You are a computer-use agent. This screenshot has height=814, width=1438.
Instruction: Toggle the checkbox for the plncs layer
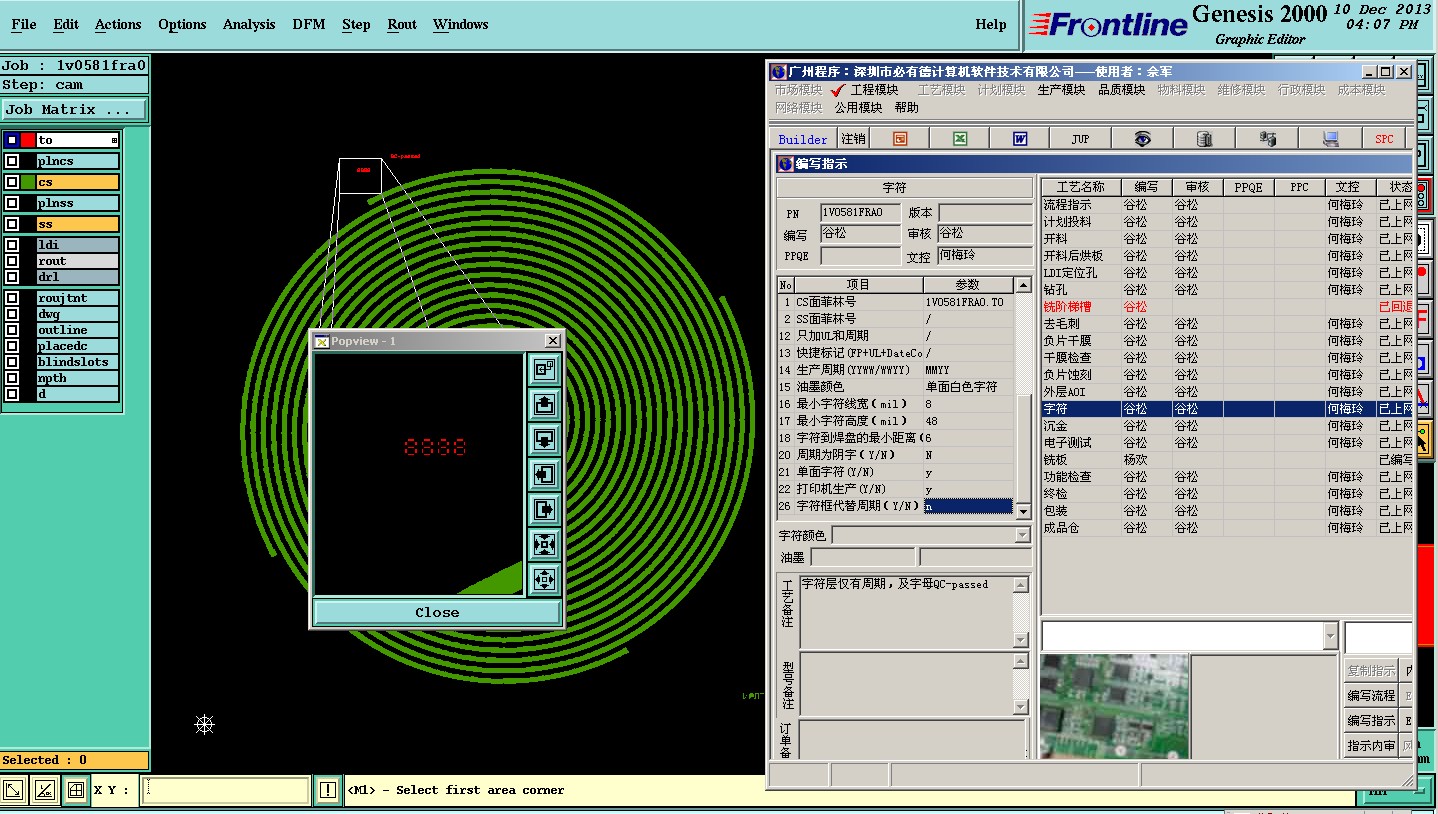tap(12, 161)
